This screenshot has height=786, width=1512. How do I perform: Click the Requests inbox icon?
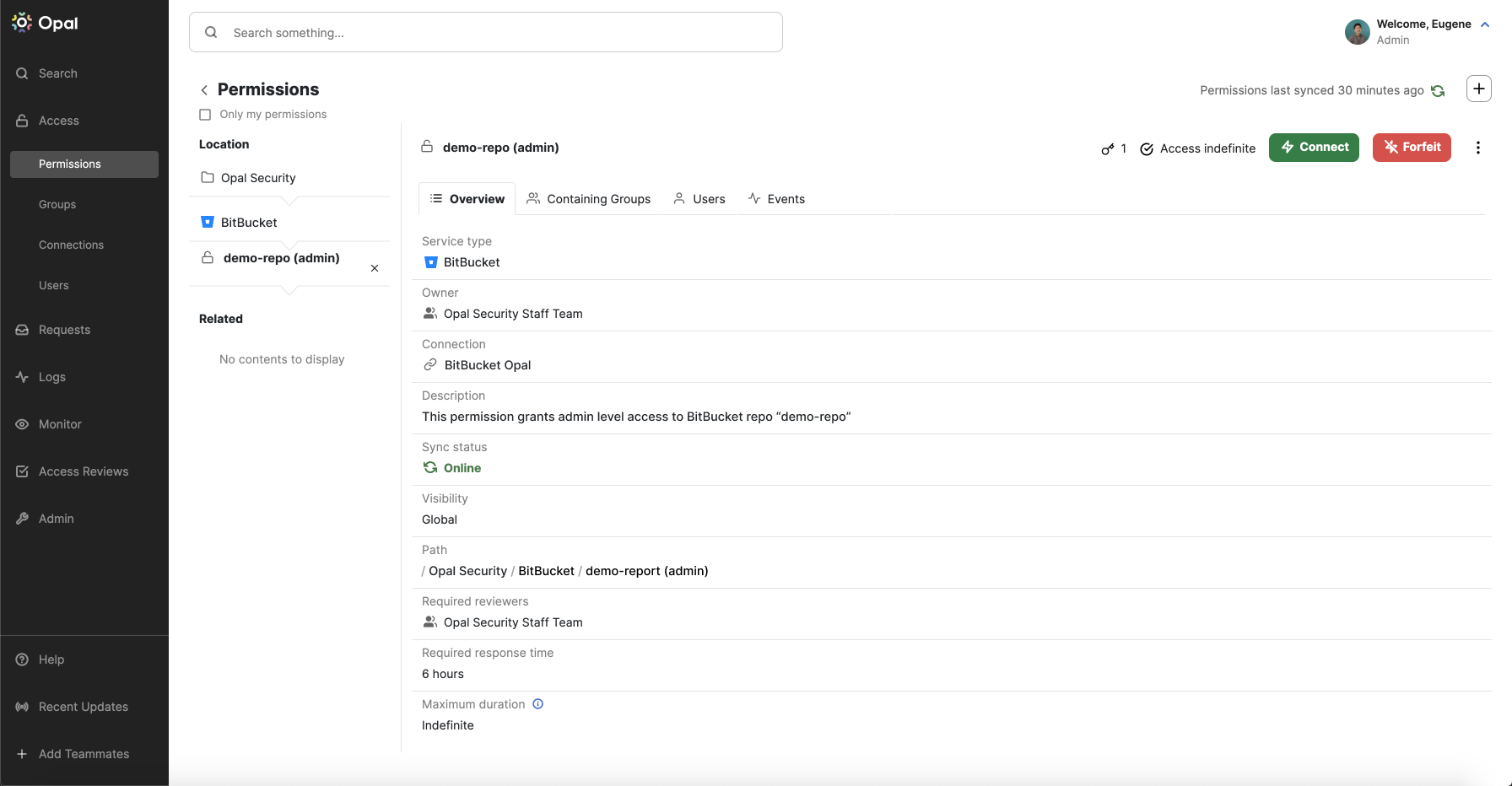pyautogui.click(x=22, y=330)
